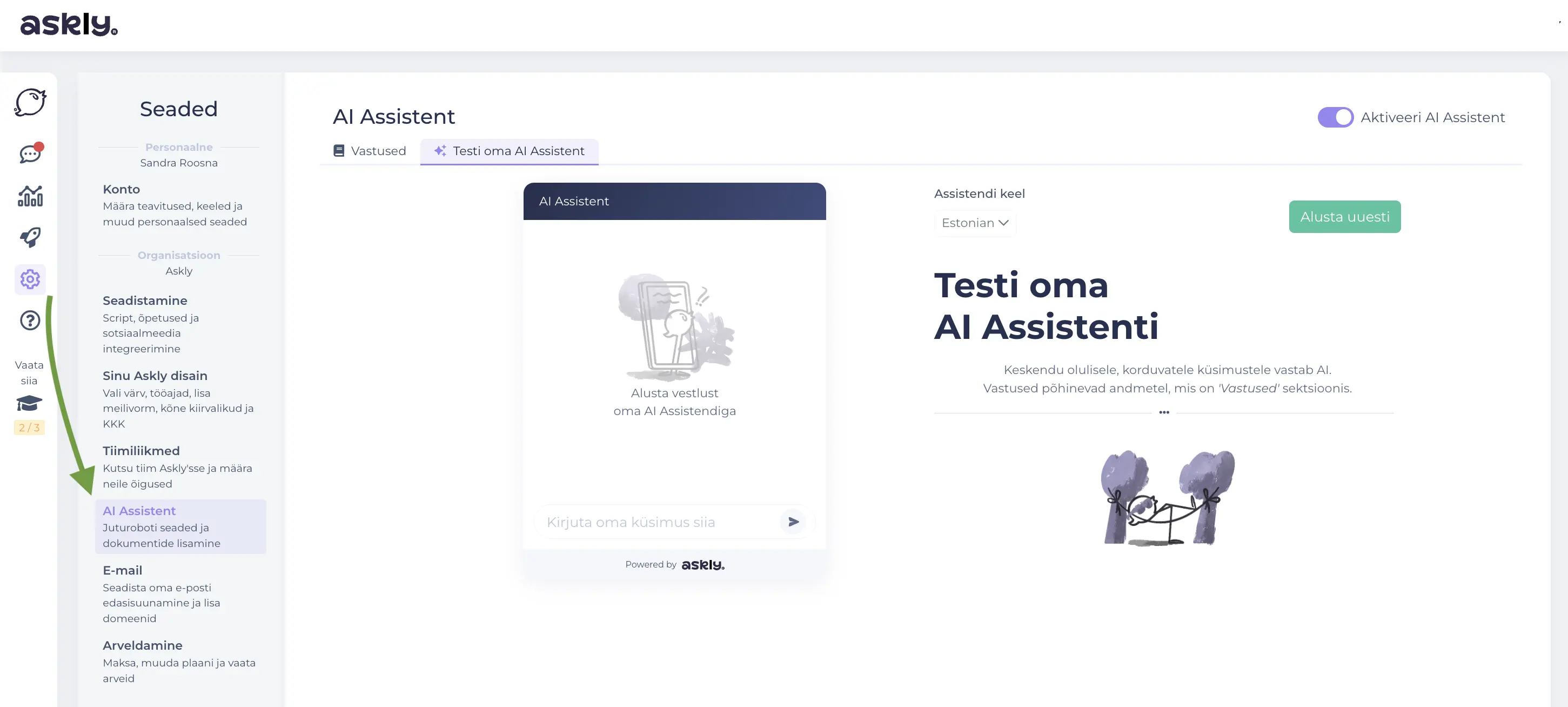Image resolution: width=1568 pixels, height=707 pixels.
Task: Select the statistics chart icon in sidebar
Action: (x=29, y=197)
